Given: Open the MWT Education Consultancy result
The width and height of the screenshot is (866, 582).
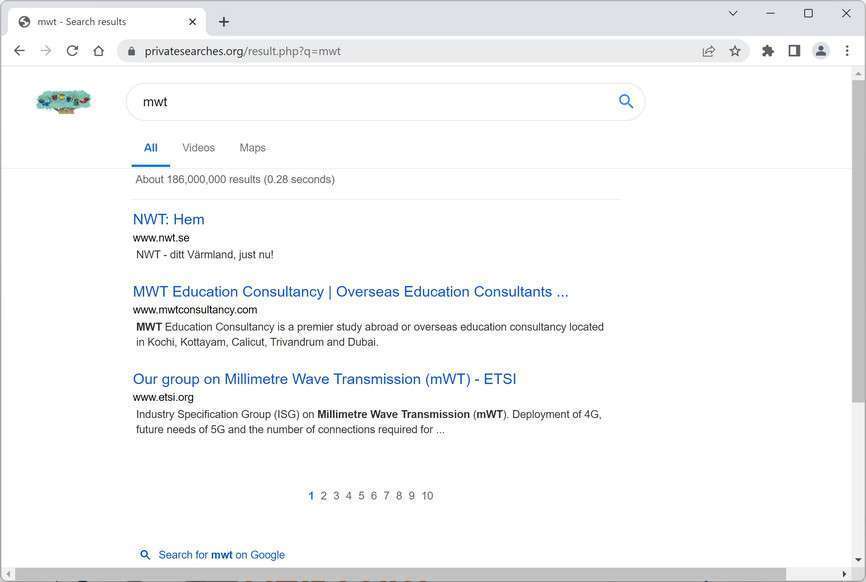Looking at the screenshot, I should (350, 292).
